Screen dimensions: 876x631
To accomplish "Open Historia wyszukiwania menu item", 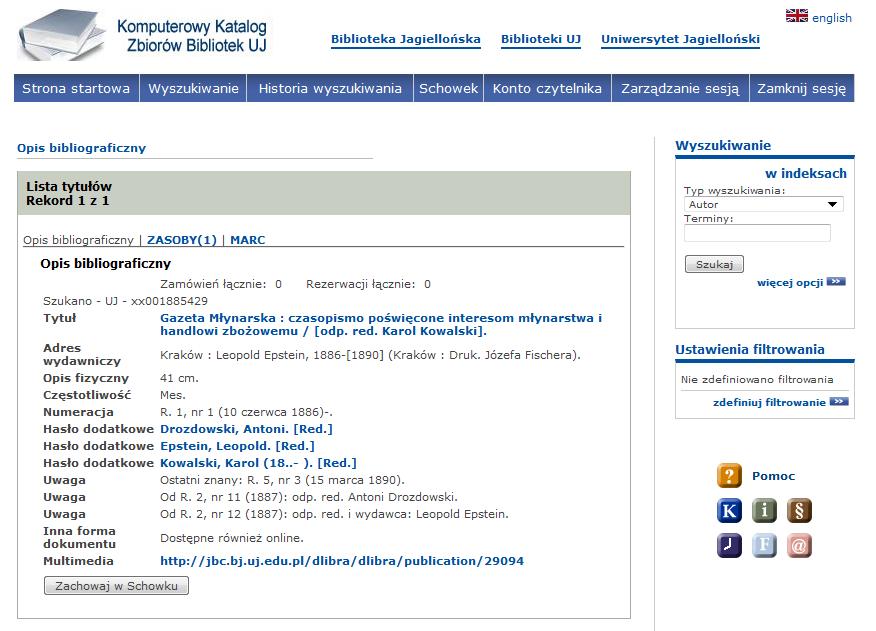I will click(330, 88).
